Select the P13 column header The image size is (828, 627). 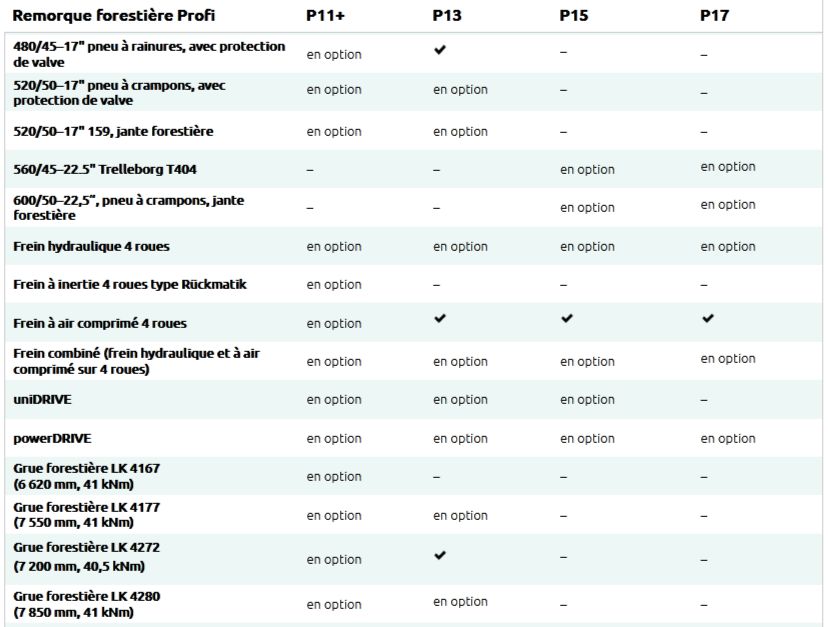coord(446,16)
